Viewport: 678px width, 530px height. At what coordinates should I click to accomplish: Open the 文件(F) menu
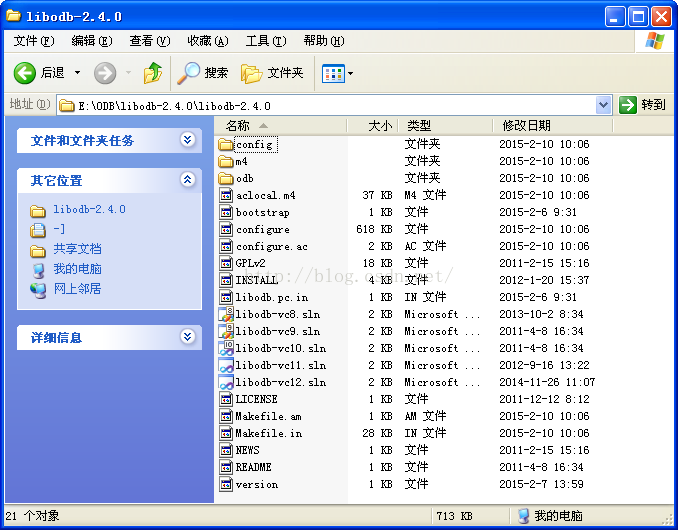pyautogui.click(x=34, y=41)
